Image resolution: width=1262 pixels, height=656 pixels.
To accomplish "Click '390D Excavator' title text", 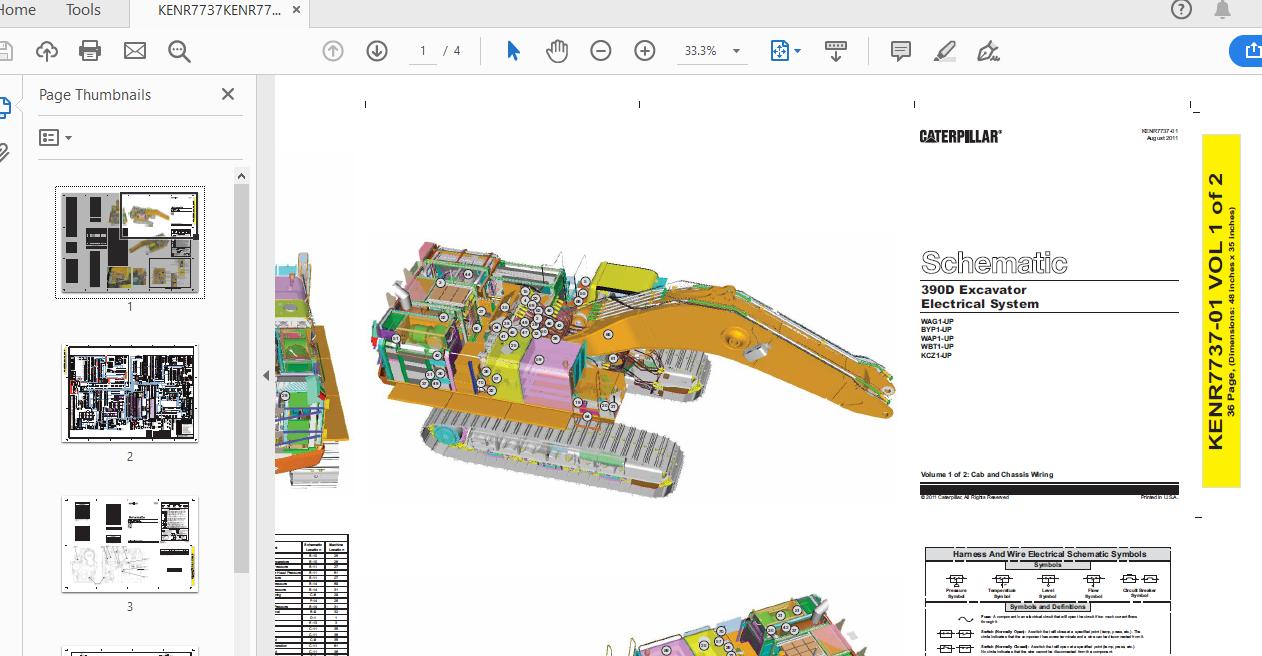I will pyautogui.click(x=973, y=290).
